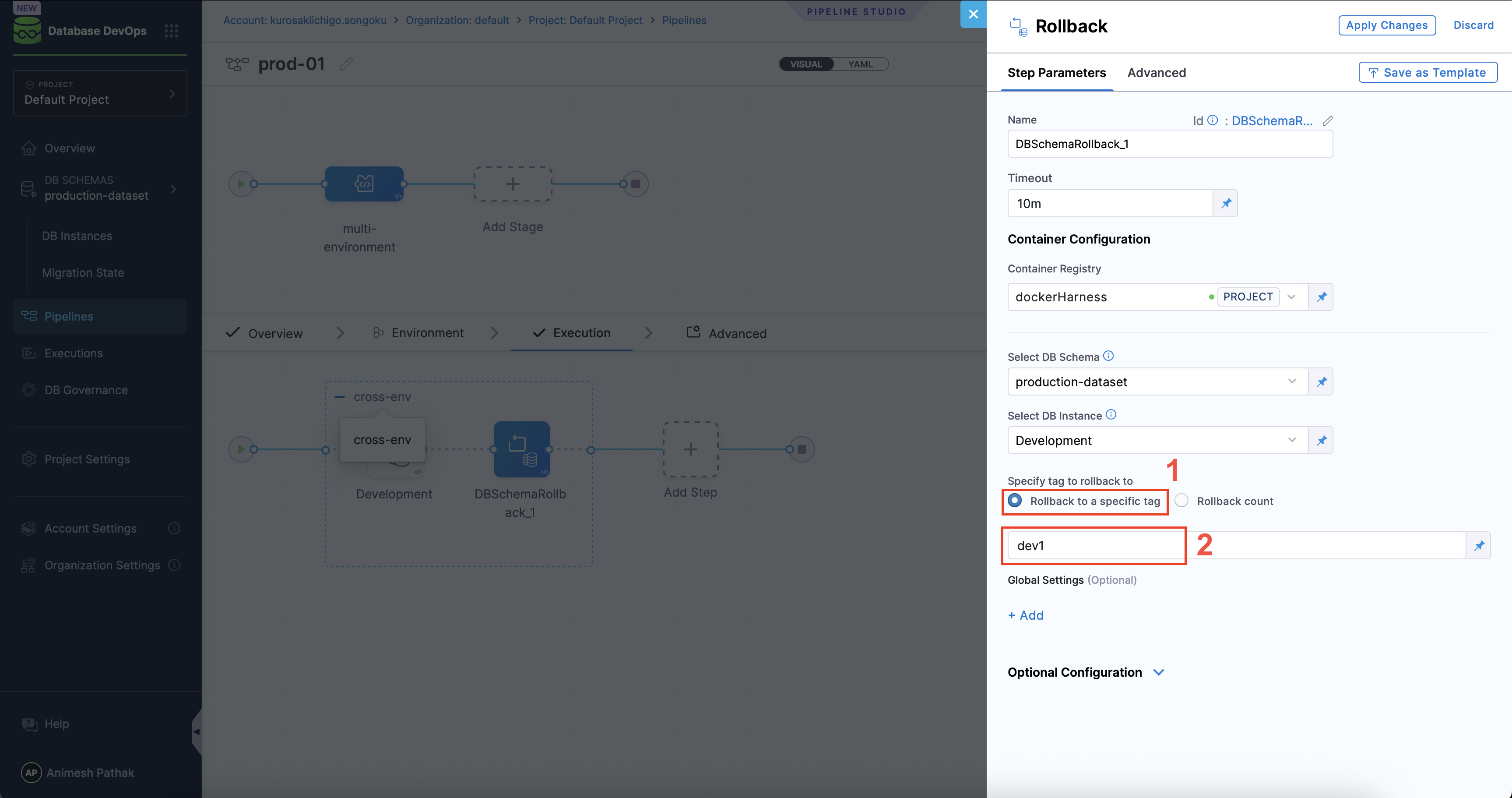Open the module switcher grid icon
This screenshot has width=1512, height=798.
(171, 31)
